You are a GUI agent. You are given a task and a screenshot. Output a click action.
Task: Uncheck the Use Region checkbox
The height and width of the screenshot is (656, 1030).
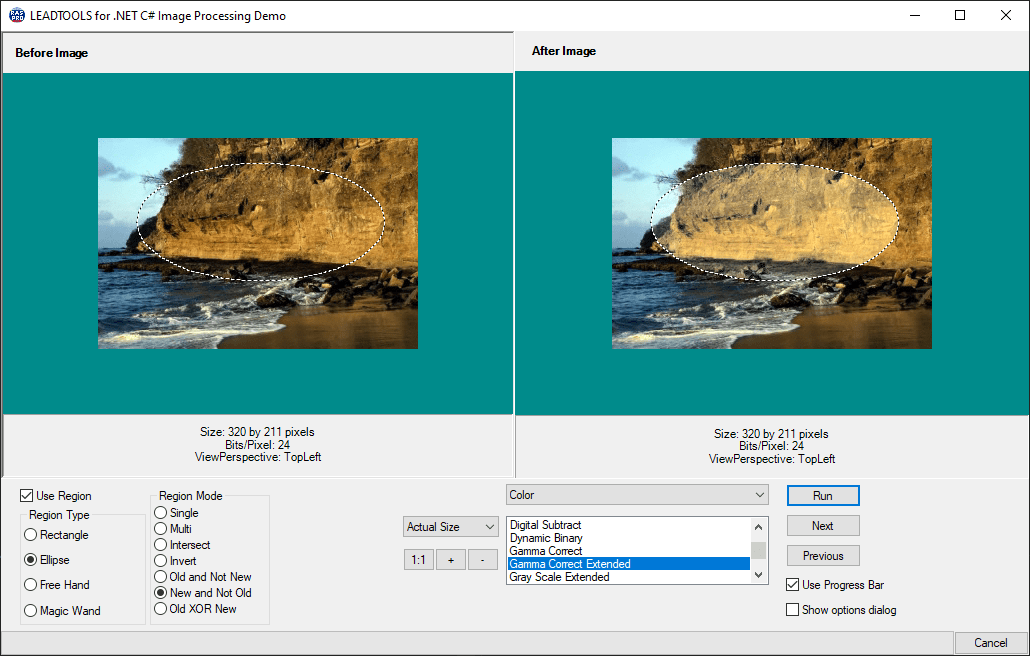24,496
